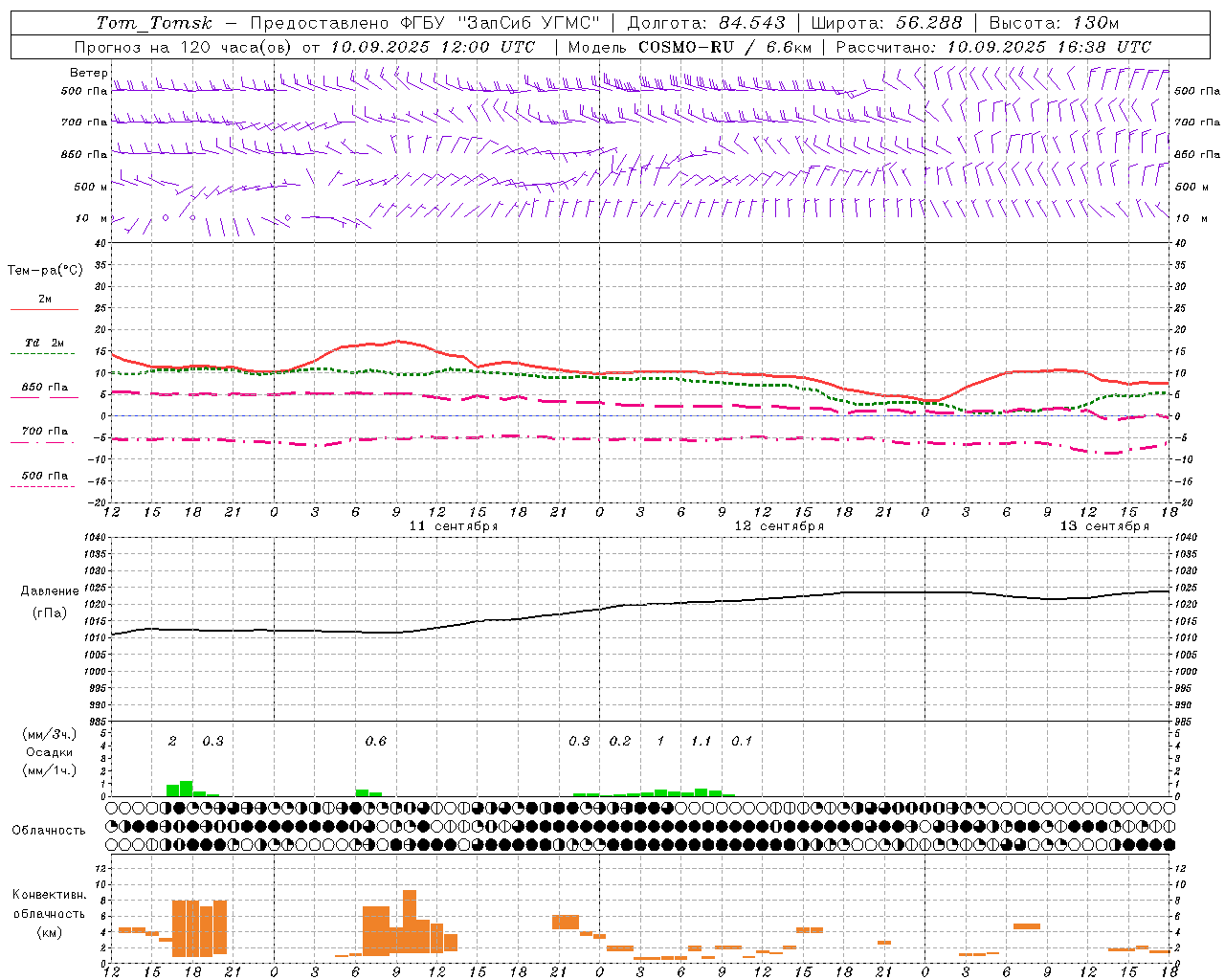The width and height of the screenshot is (1225, 980).
Task: Click the 0.1 precipitation amount
Action: click(742, 742)
